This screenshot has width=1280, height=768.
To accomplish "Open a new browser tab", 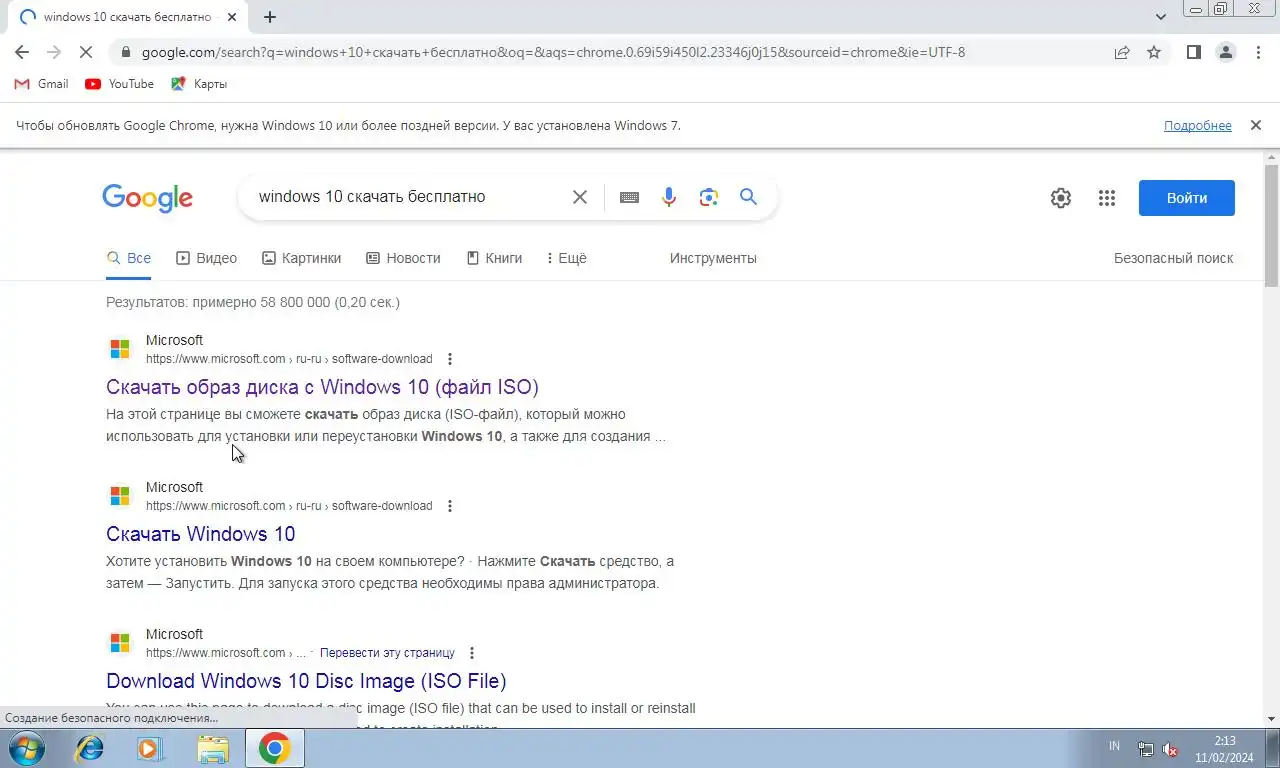I will tap(270, 17).
